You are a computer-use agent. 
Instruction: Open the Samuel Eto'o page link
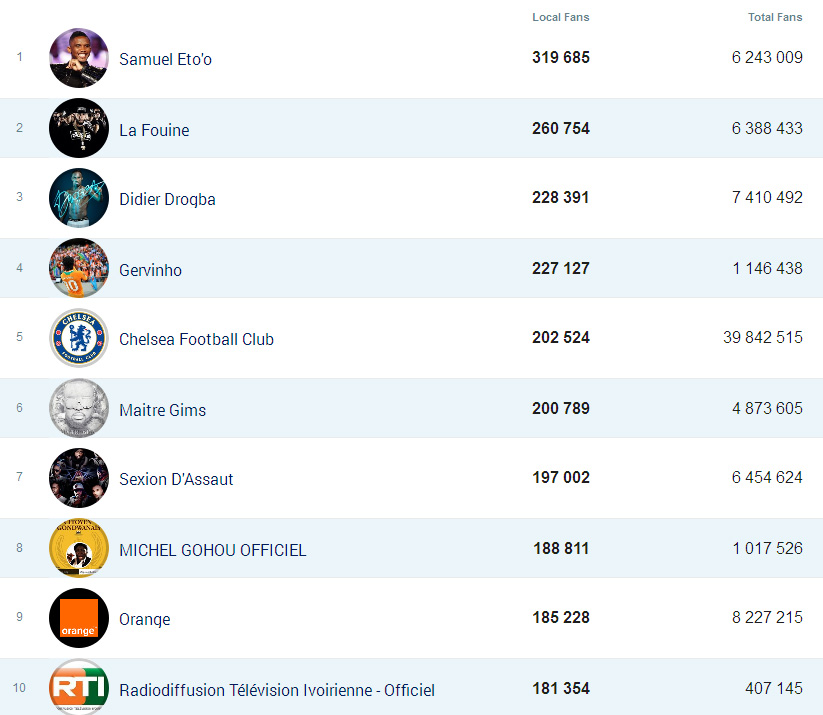click(165, 59)
